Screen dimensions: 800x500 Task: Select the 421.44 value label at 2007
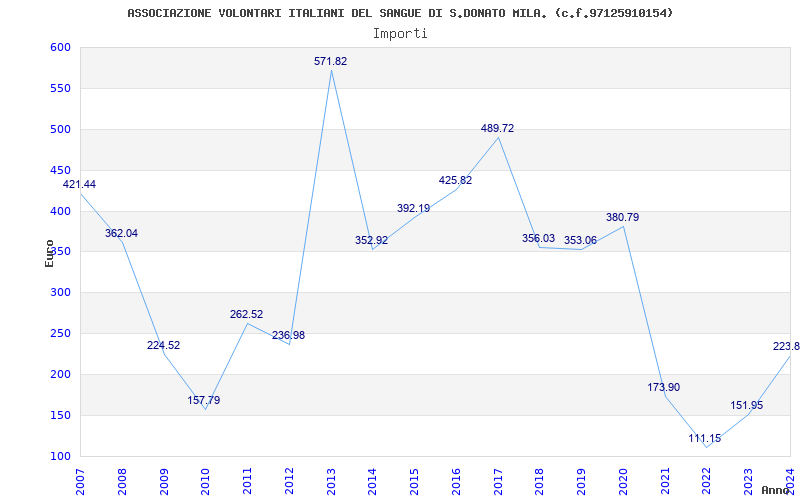pos(79,184)
